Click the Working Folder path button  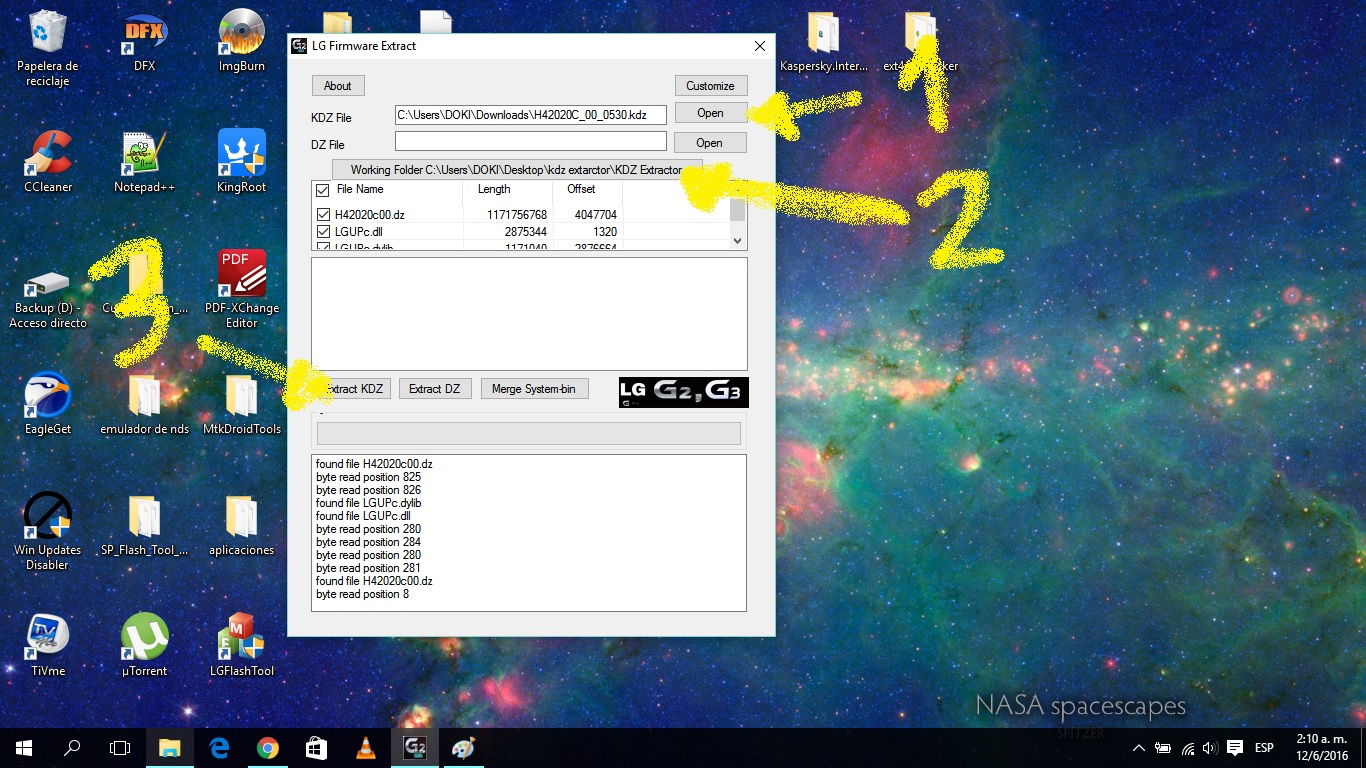point(516,170)
